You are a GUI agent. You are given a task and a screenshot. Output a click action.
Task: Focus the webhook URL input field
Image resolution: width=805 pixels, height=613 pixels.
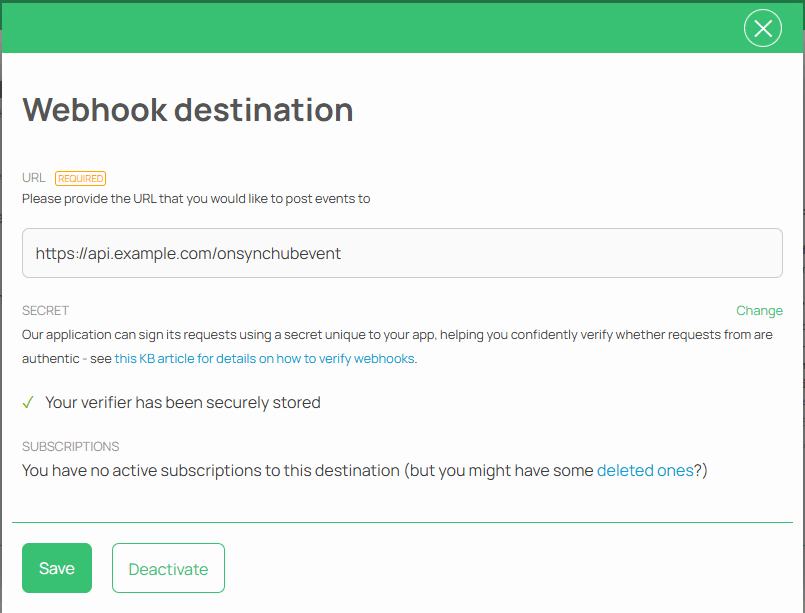coord(402,253)
